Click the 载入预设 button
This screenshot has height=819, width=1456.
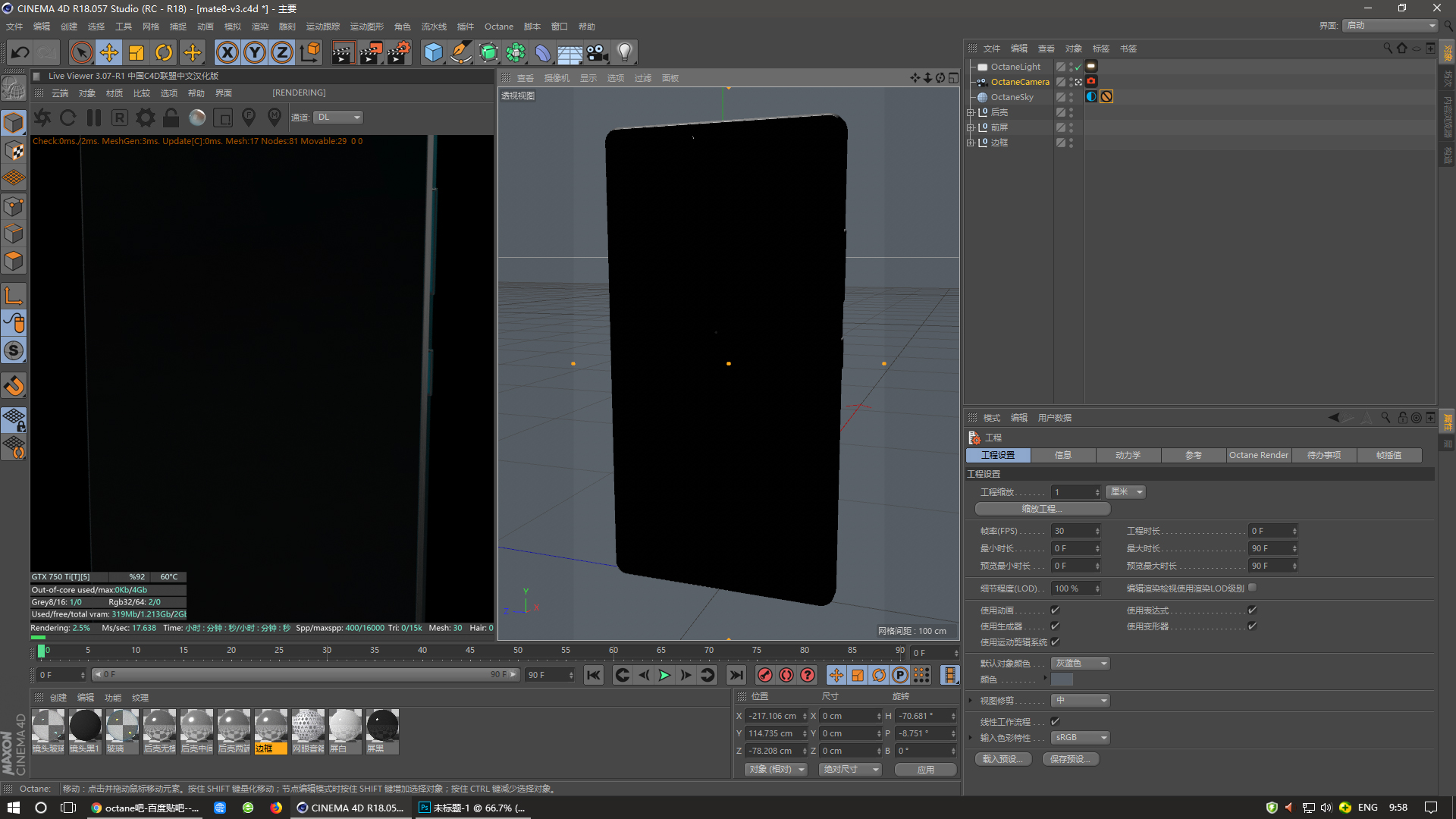pos(1003,759)
